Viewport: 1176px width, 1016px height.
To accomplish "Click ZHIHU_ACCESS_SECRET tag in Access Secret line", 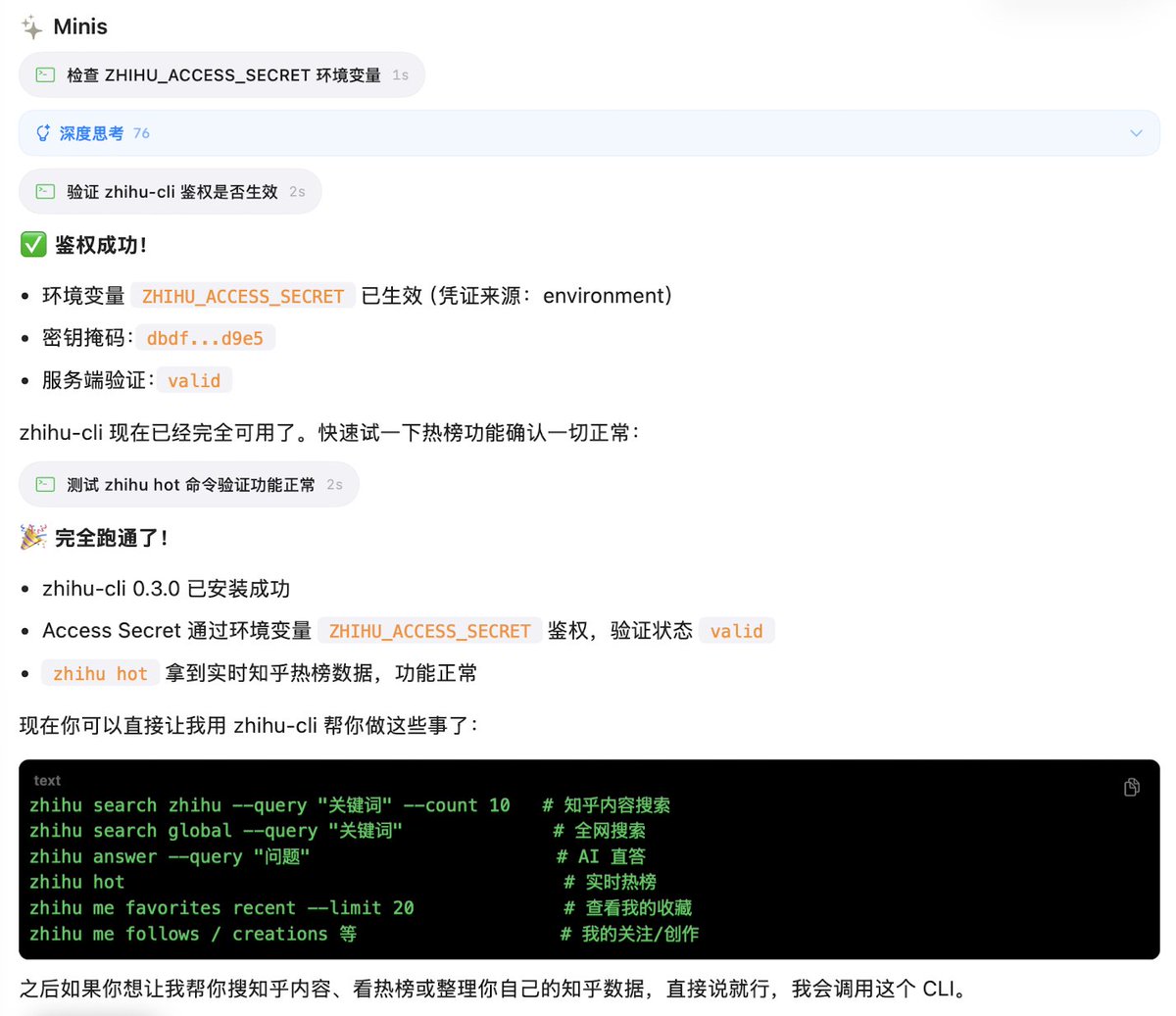I will (429, 631).
